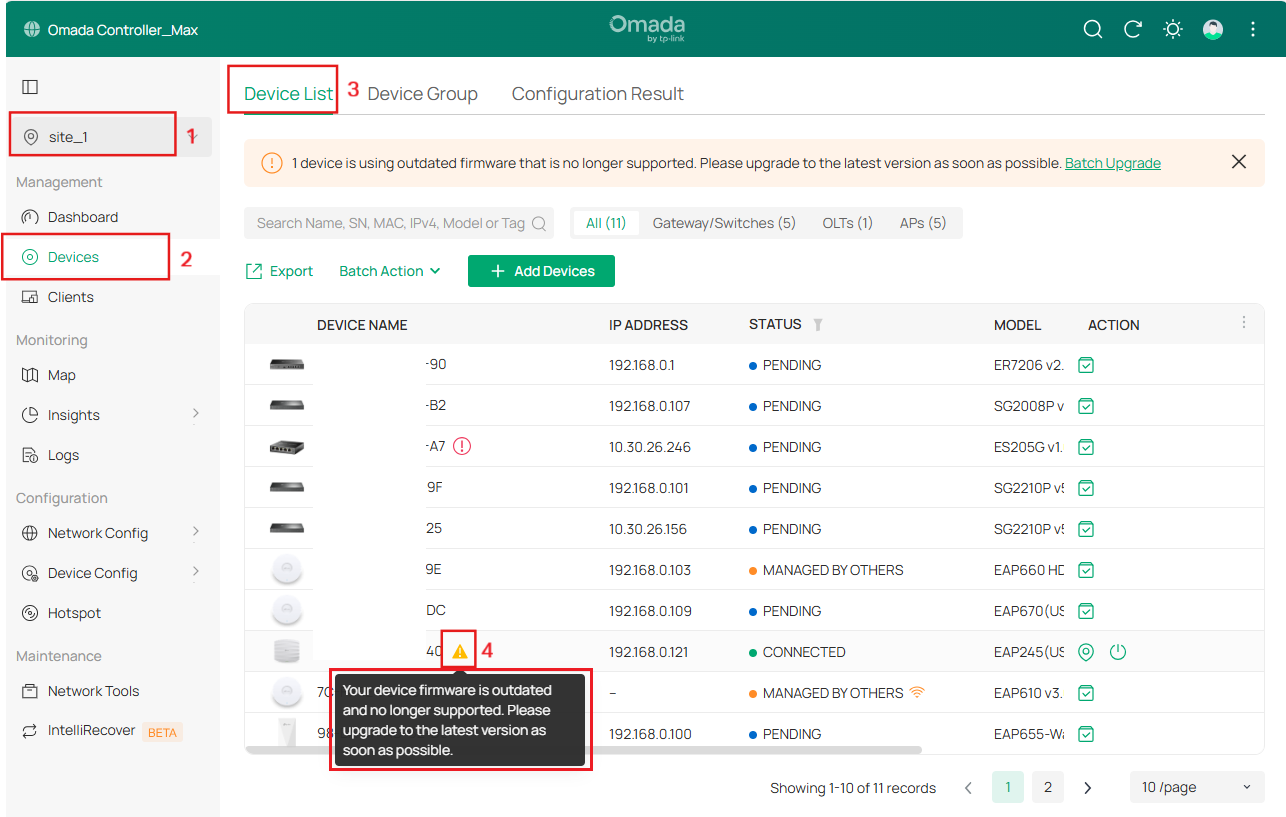The height and width of the screenshot is (817, 1286).
Task: Toggle light/dark theme sun icon
Action: pos(1173,29)
